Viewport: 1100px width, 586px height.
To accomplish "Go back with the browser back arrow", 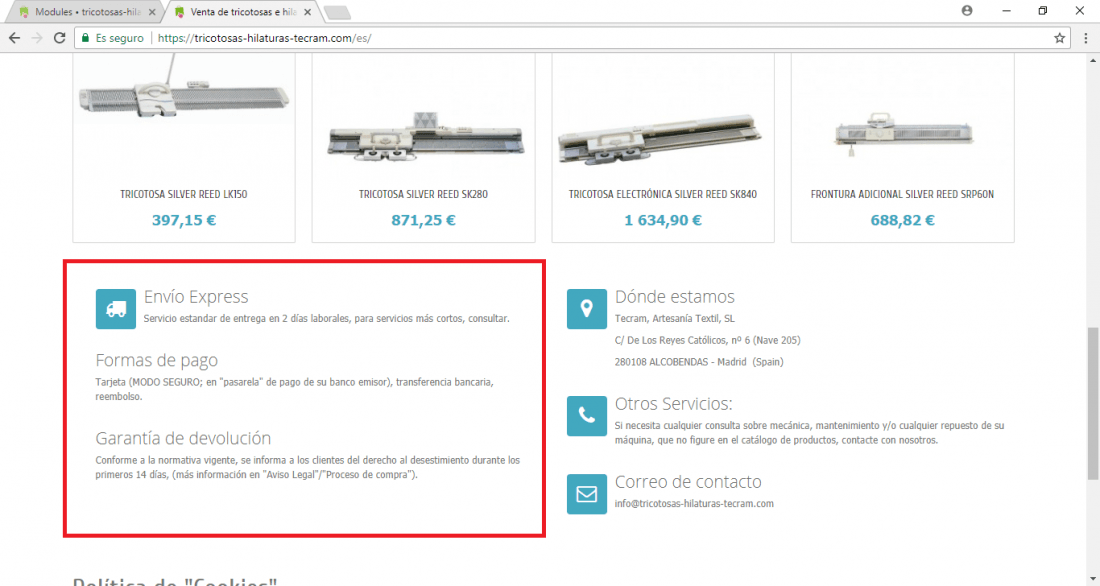I will tap(15, 38).
